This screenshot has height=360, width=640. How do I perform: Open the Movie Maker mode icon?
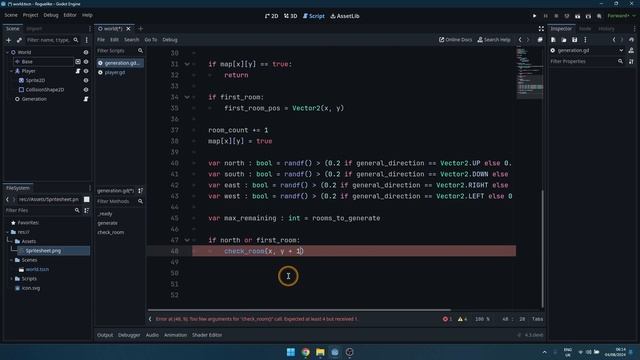(599, 16)
